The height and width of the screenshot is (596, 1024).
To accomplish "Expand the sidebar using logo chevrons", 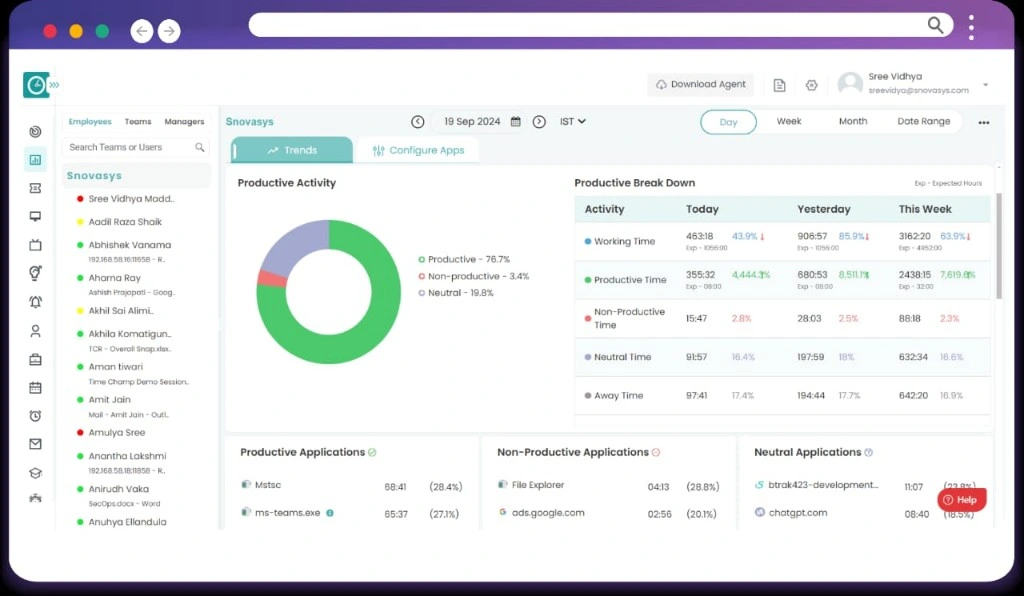I will pos(54,85).
